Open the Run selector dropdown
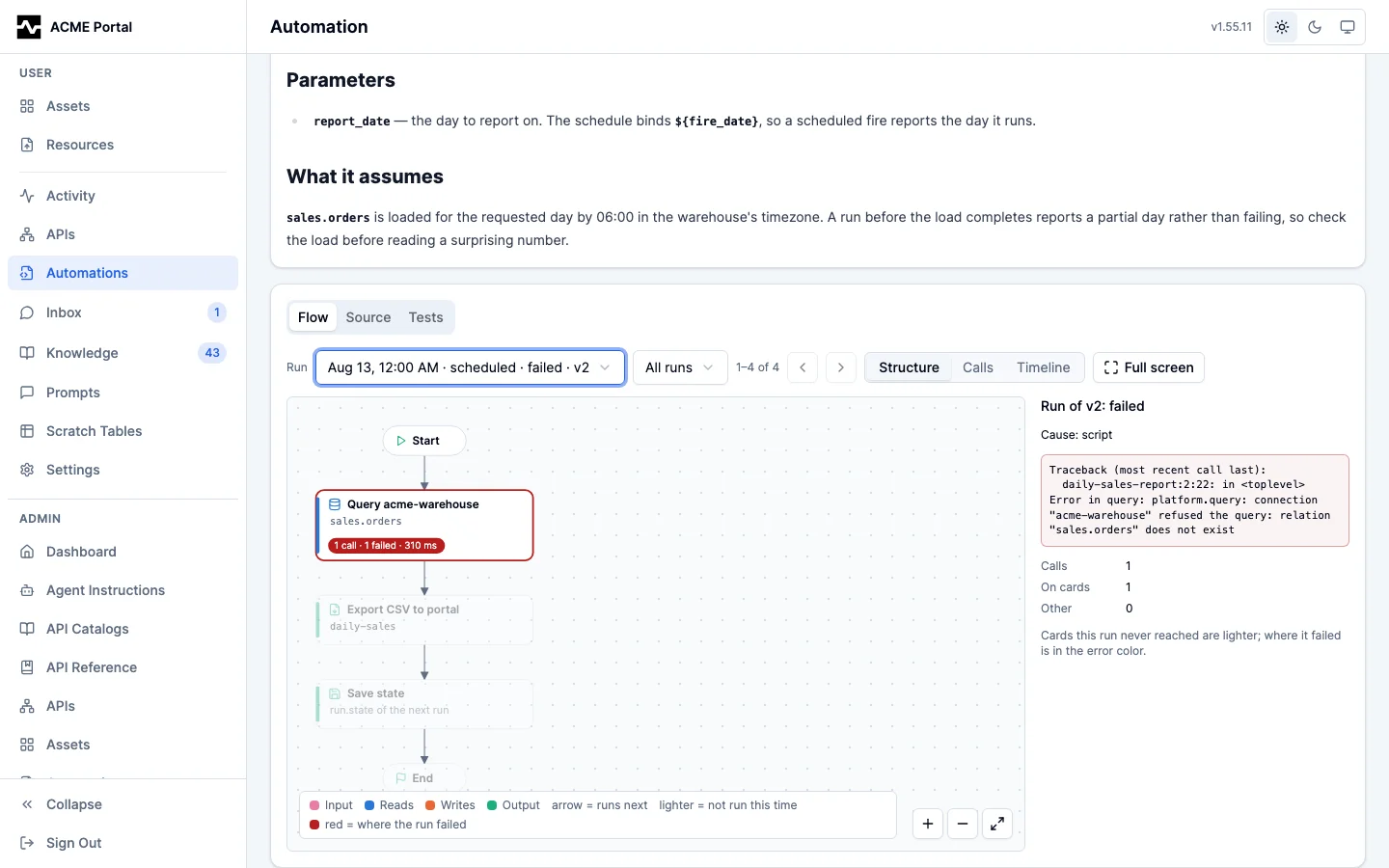 click(x=470, y=367)
